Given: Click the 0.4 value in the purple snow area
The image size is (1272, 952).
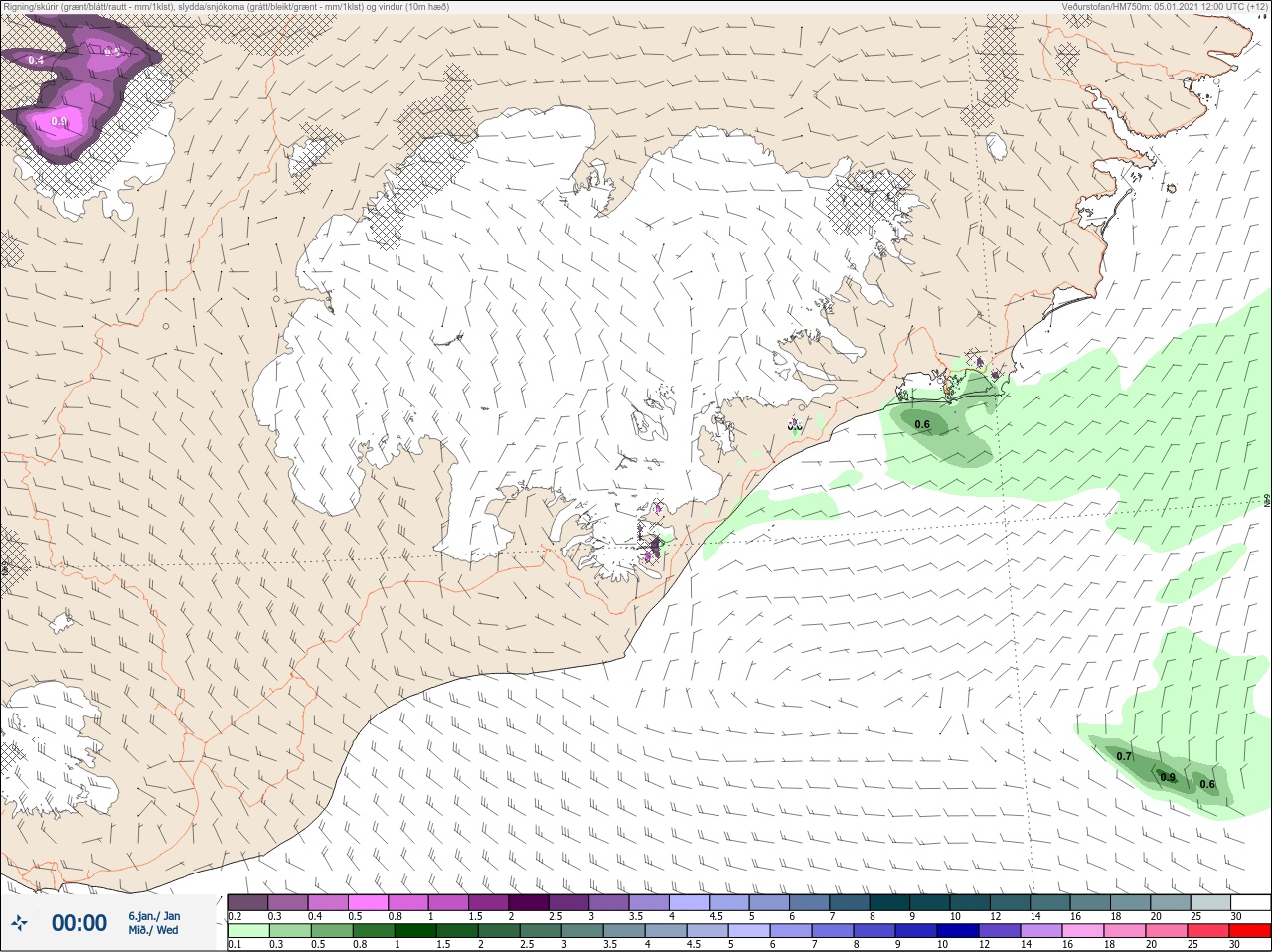Looking at the screenshot, I should point(37,61).
